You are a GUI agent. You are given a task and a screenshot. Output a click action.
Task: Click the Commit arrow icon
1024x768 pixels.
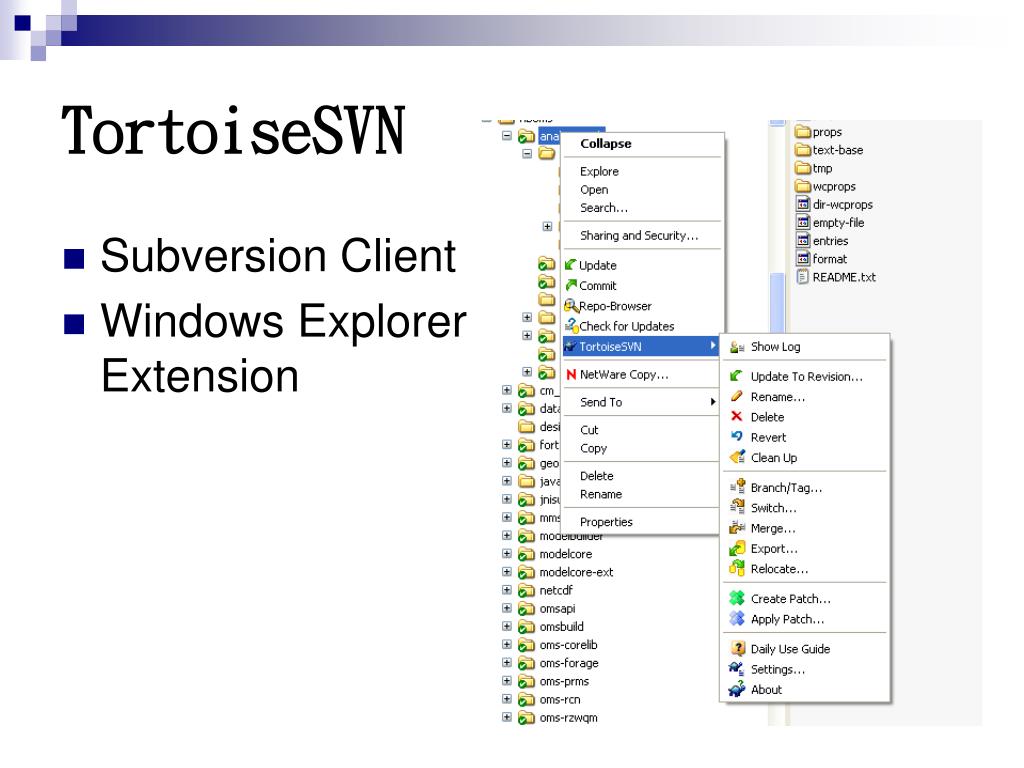tap(571, 285)
